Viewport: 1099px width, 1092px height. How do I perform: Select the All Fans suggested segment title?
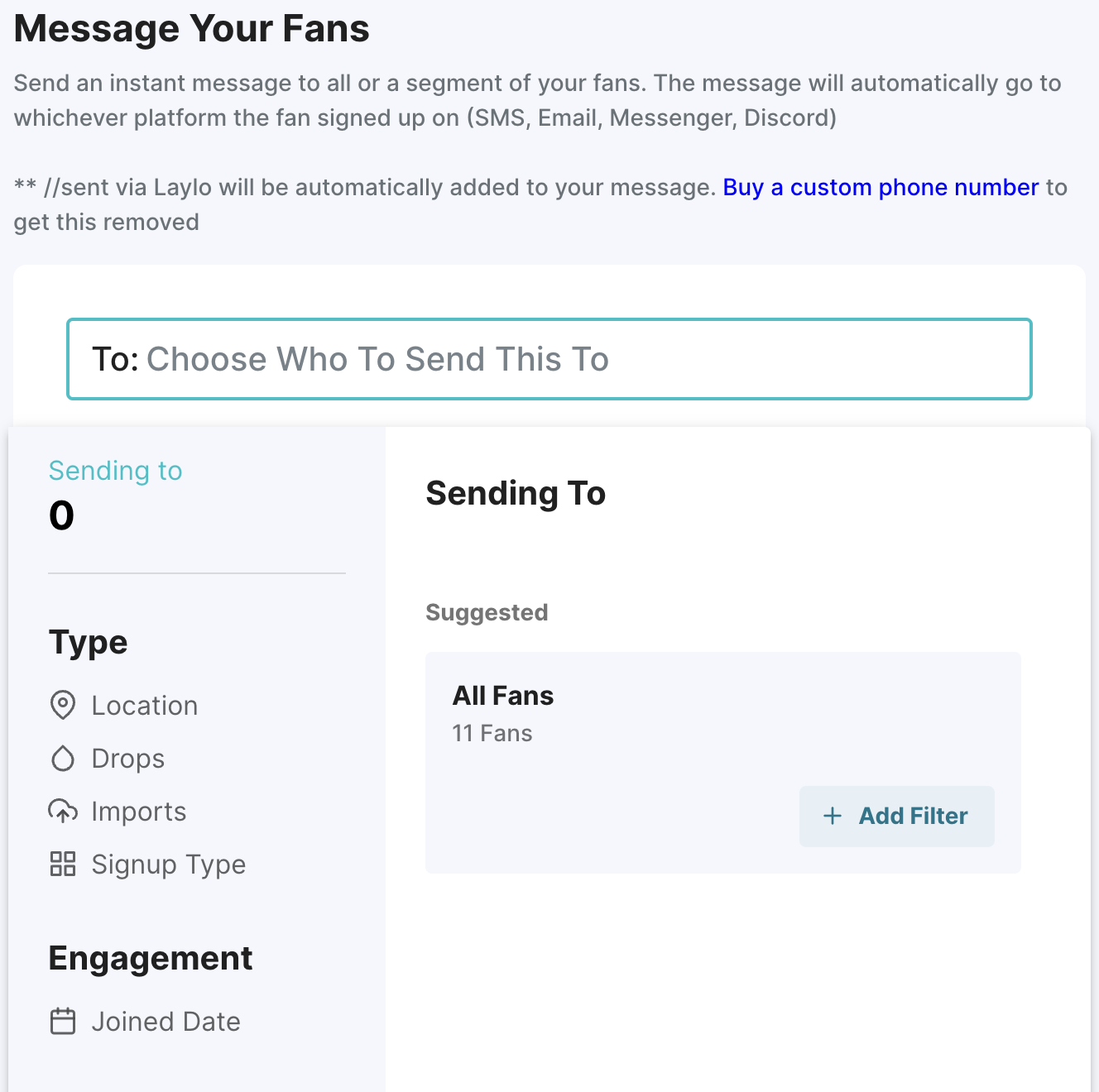(x=503, y=696)
